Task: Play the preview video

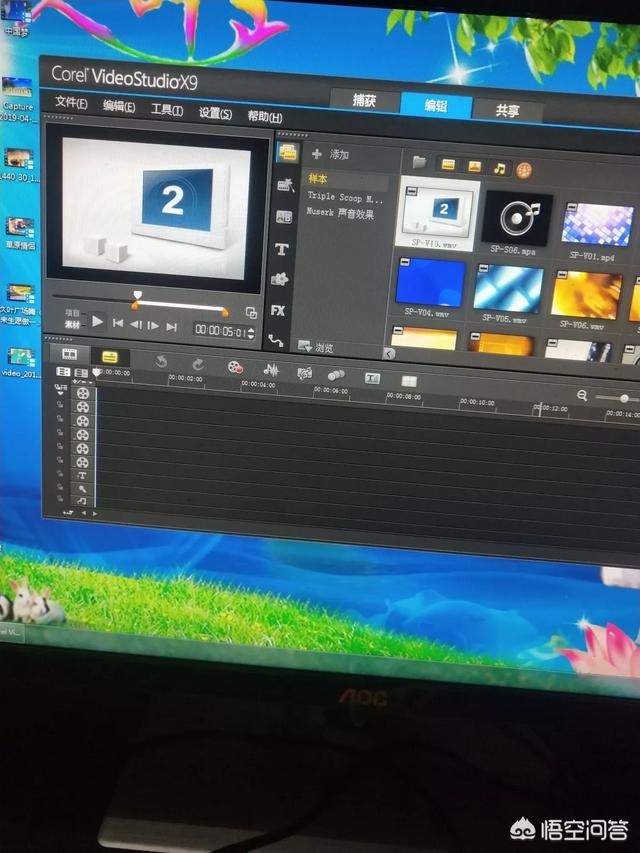Action: 97,321
